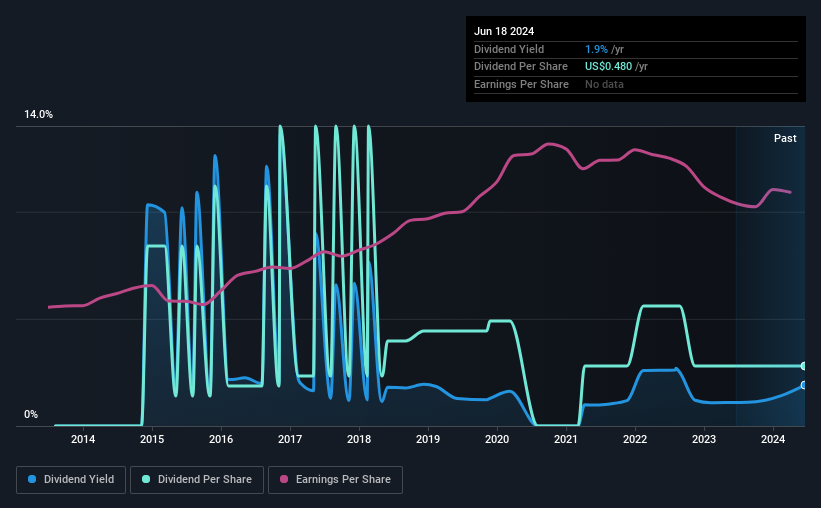
Task: Click the 14.0% y-axis label
Action: point(38,115)
